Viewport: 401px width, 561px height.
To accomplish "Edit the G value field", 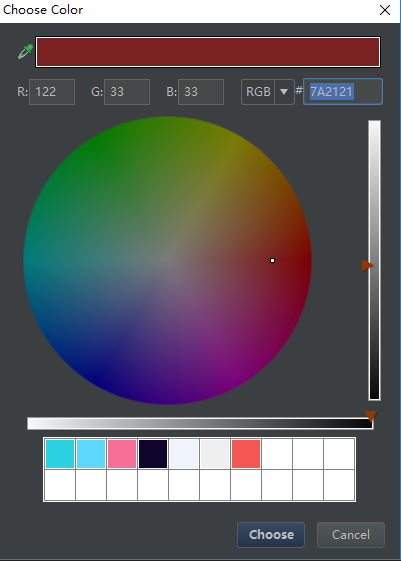I will pyautogui.click(x=127, y=92).
